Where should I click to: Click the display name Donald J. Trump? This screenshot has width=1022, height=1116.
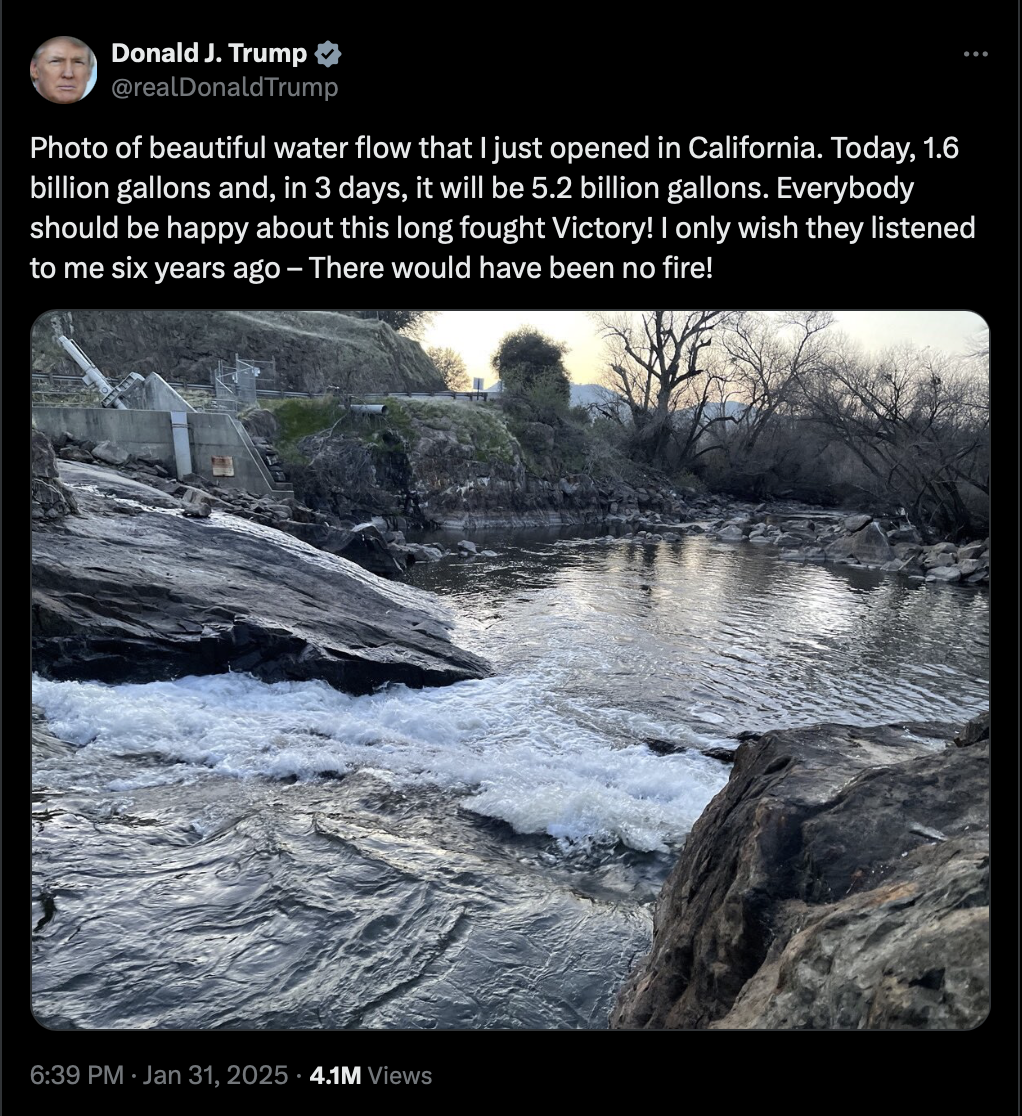(209, 53)
